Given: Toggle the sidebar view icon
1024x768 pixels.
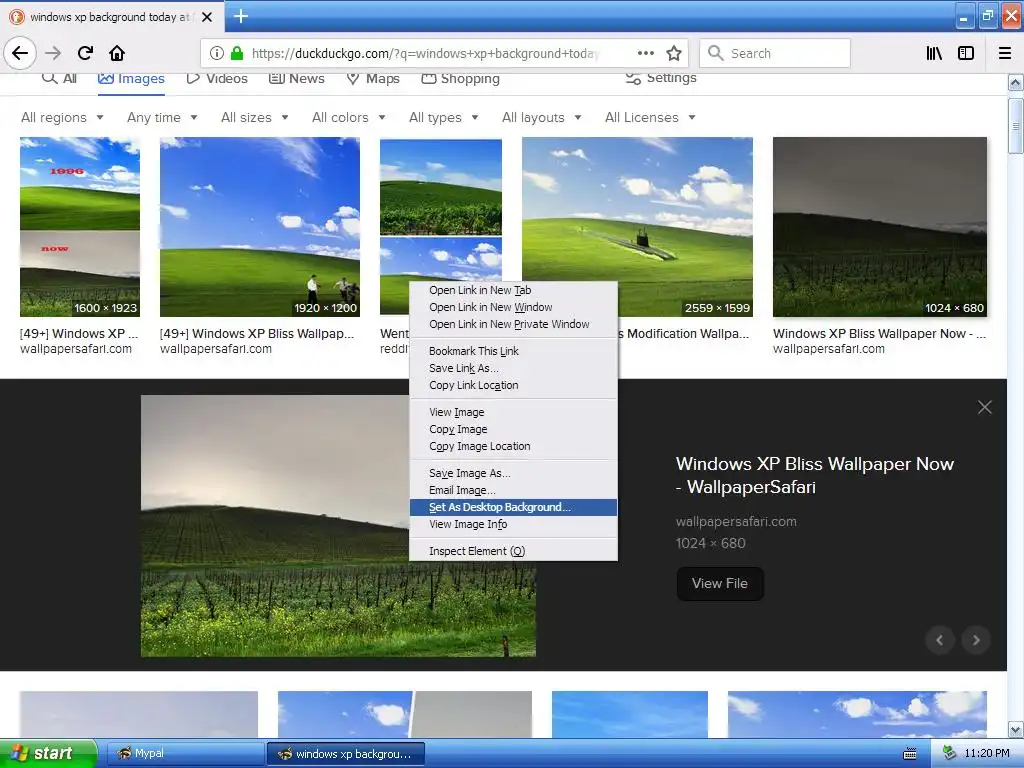Looking at the screenshot, I should [x=966, y=53].
